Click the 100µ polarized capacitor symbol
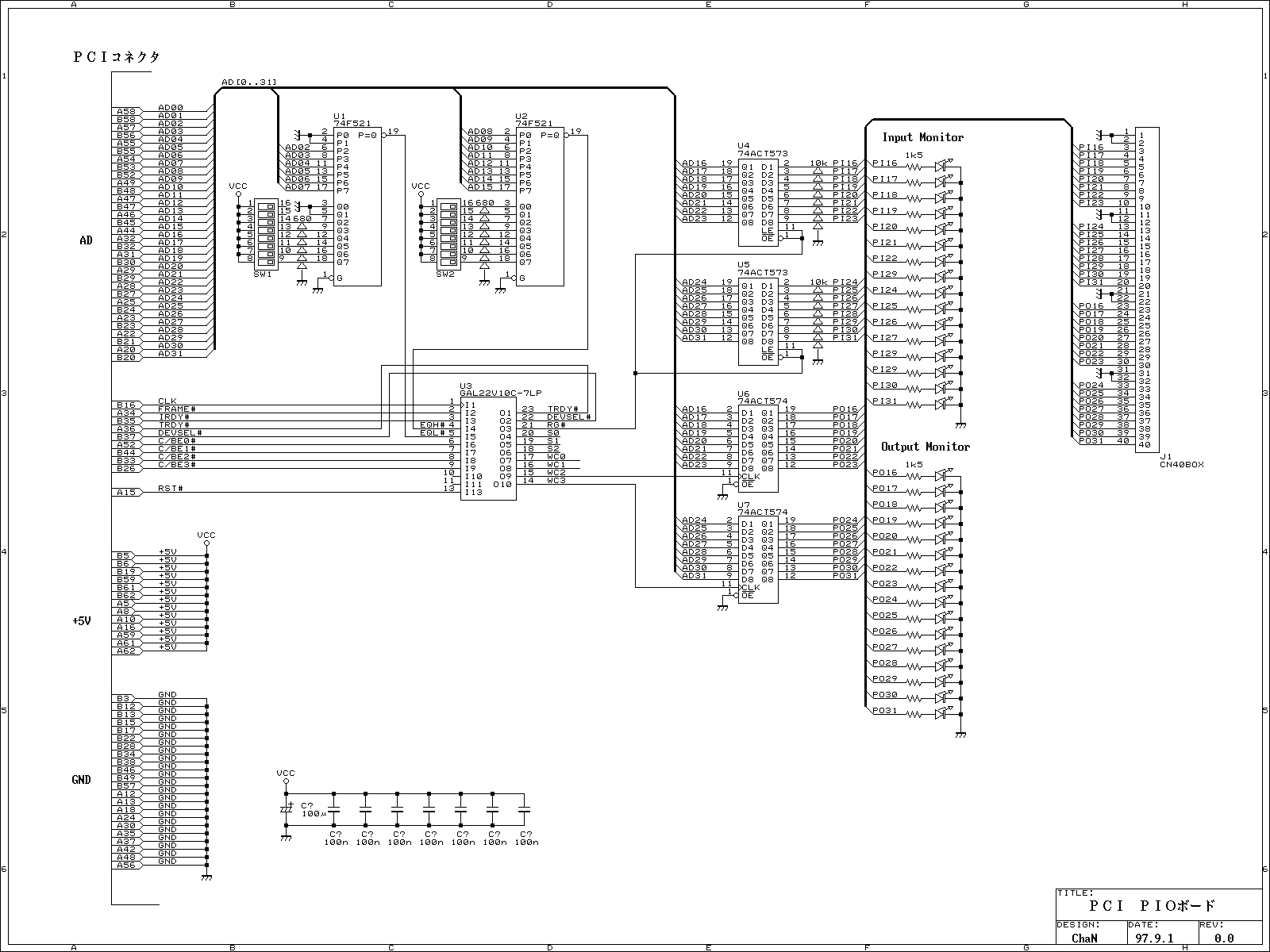Viewport: 1270px width, 952px height. coord(286,809)
